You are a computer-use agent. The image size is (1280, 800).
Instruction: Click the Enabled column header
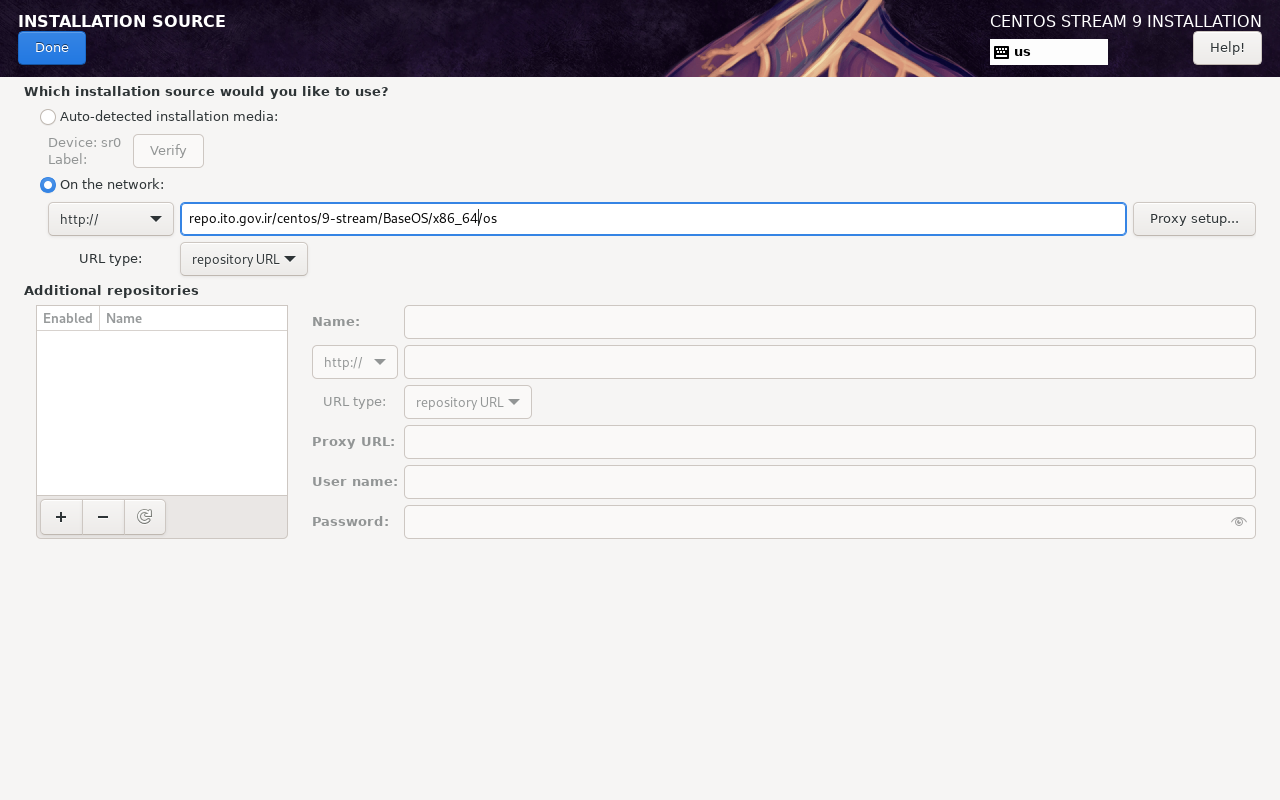click(68, 318)
